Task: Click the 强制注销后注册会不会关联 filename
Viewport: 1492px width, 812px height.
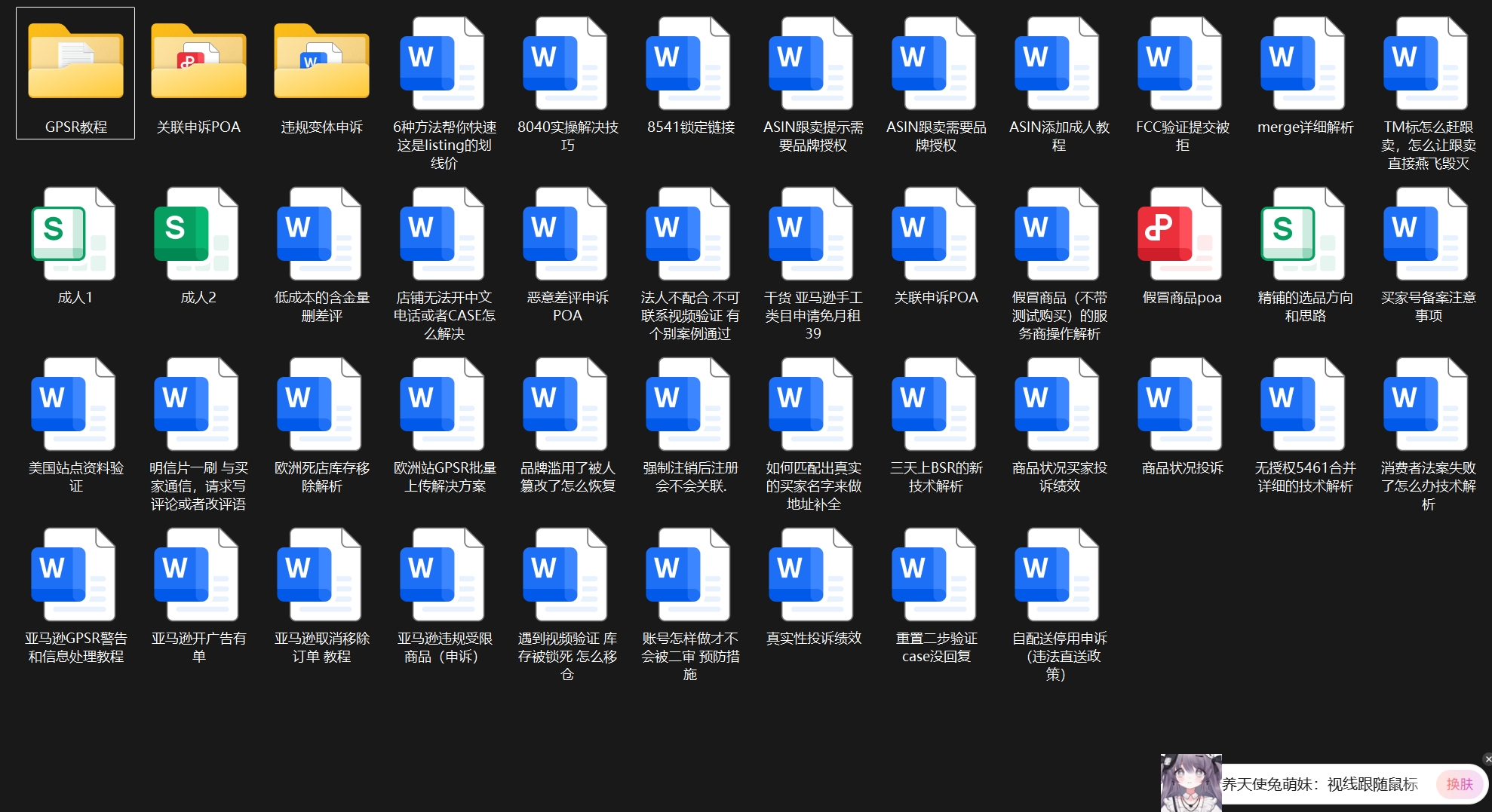Action: 690,476
